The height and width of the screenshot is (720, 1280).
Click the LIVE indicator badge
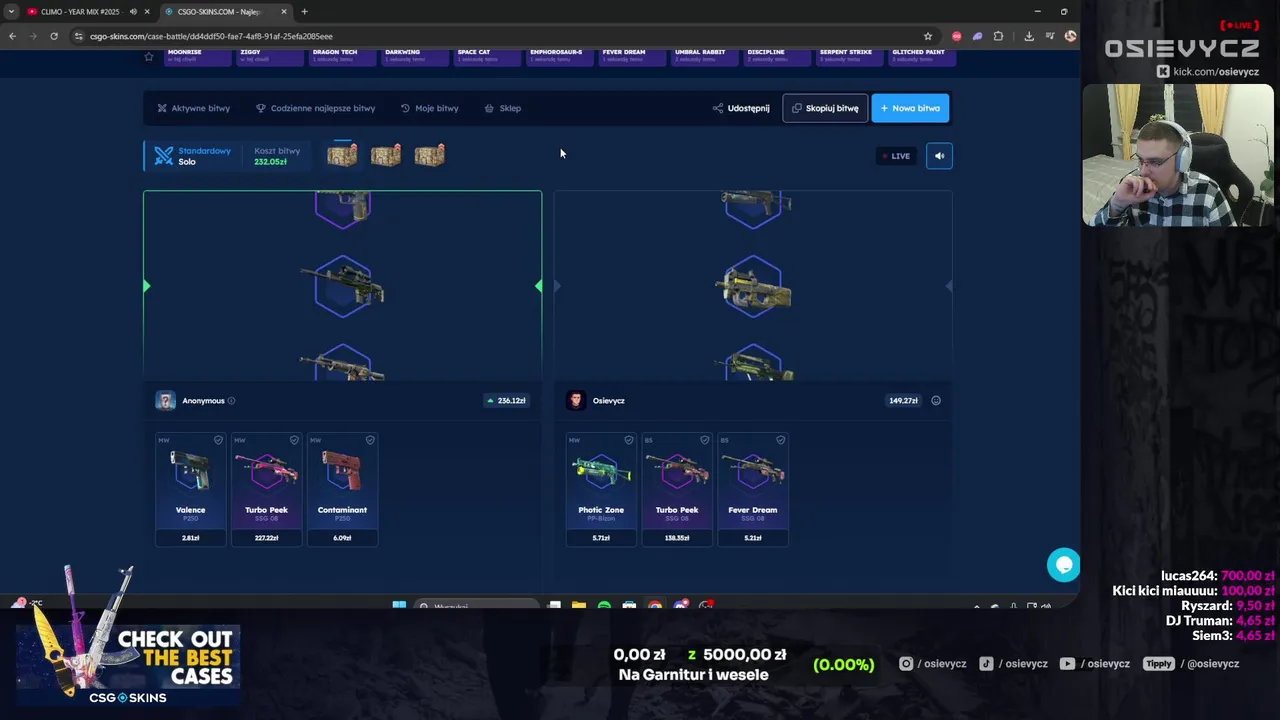895,156
